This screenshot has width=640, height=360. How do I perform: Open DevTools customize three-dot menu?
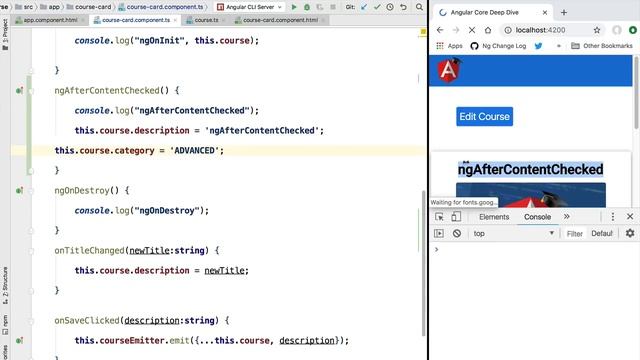[x=613, y=217]
